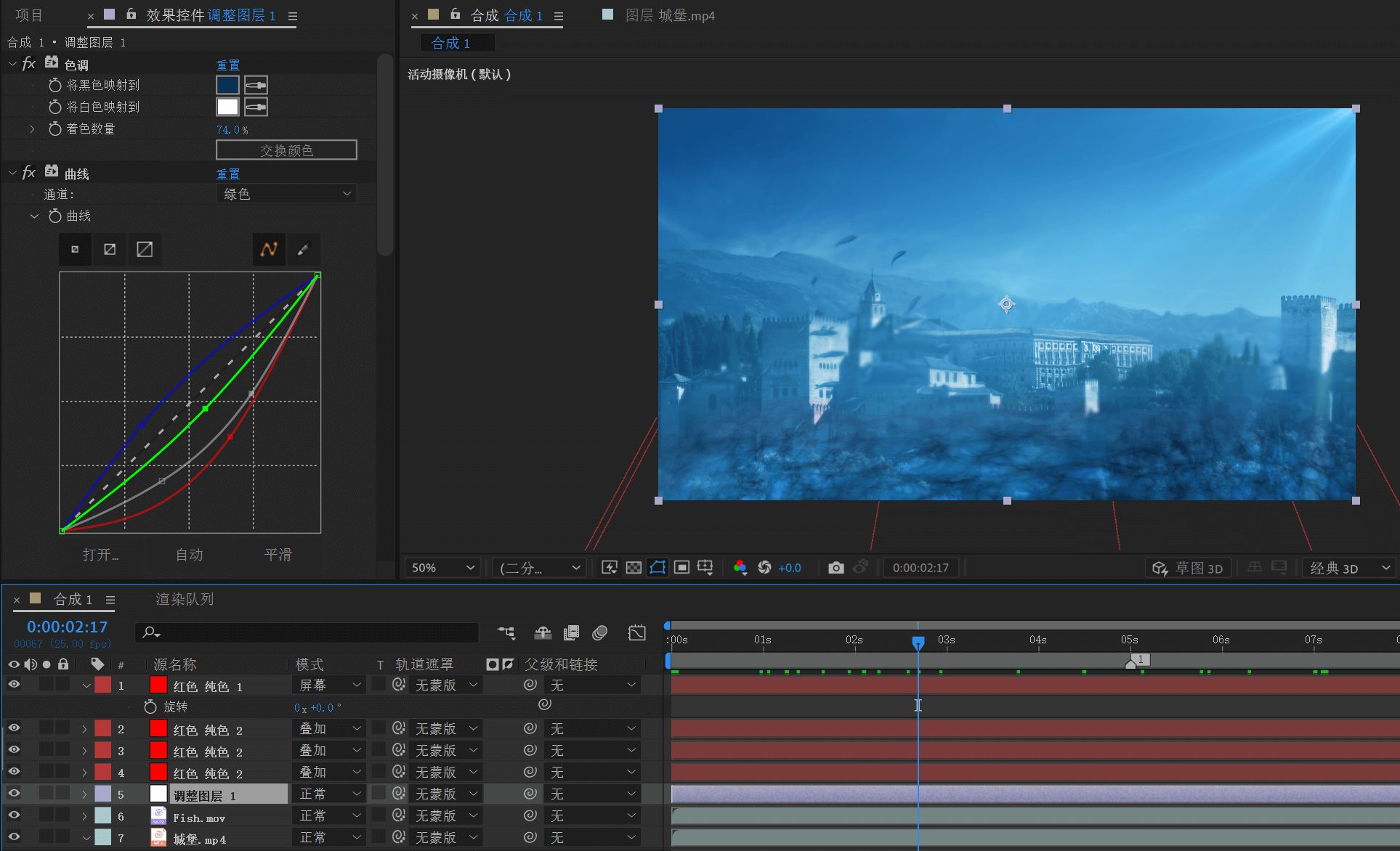Click 重置 for the 曲线 effect
Screen dimensions: 1400x851
click(228, 174)
